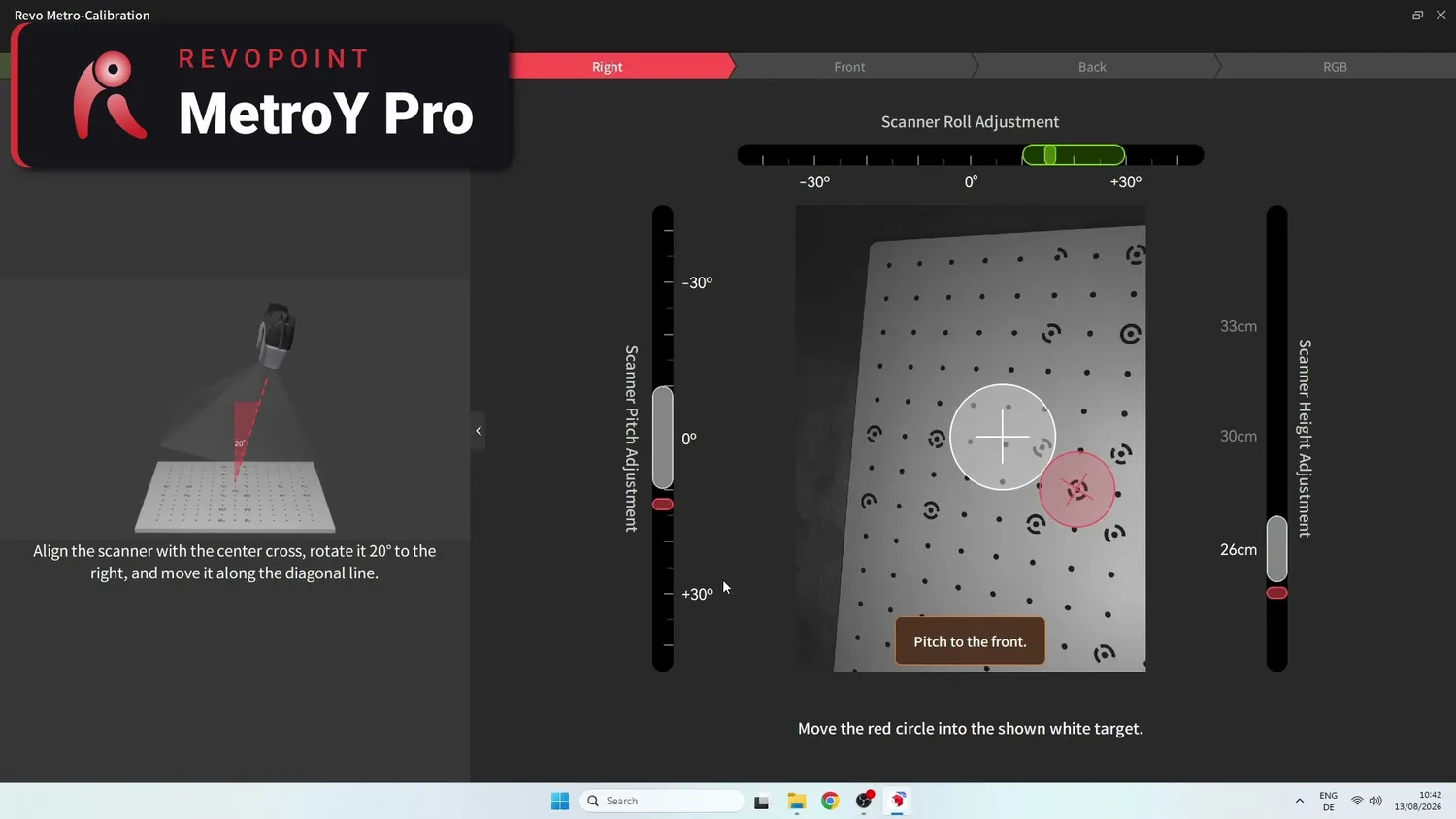Click the 'Pitch to the front.' hint

tap(970, 641)
